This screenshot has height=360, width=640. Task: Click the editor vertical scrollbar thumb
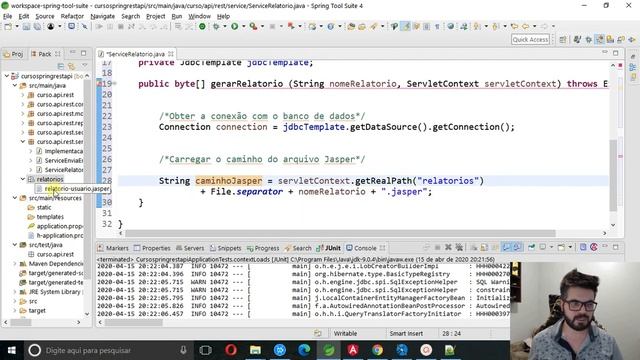tap(613, 176)
